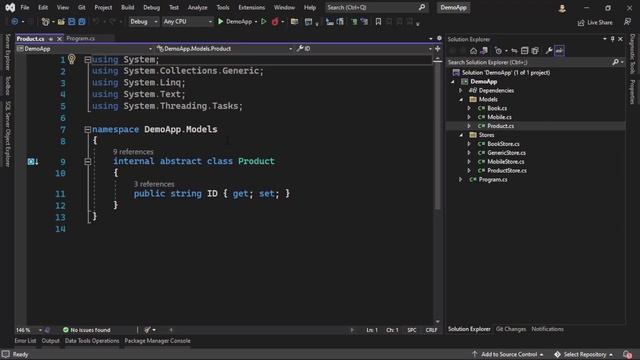This screenshot has width=640, height=360.
Task: Collapse the Stores folder in Solution Explorer
Action: pos(461,135)
